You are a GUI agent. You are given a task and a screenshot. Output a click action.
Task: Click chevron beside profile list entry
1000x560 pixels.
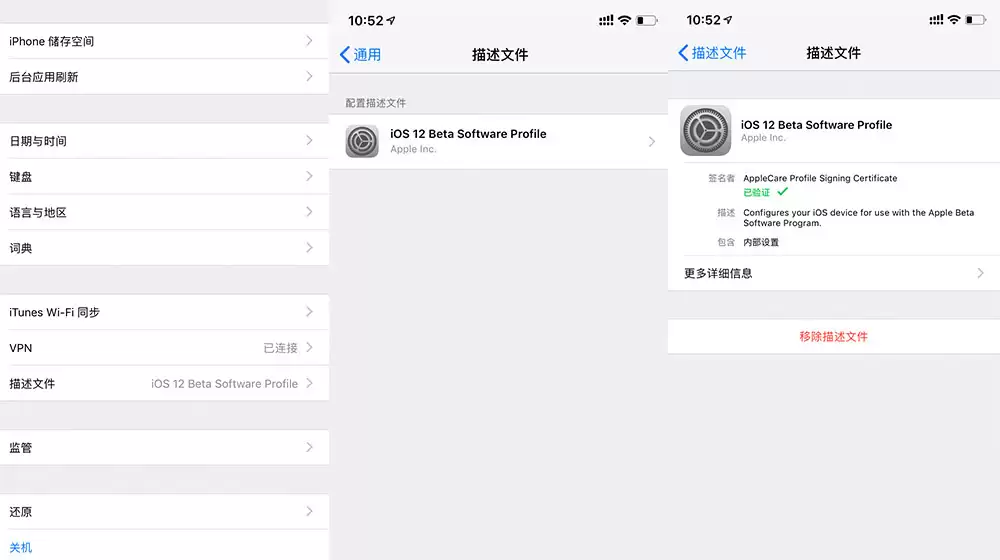pos(652,142)
